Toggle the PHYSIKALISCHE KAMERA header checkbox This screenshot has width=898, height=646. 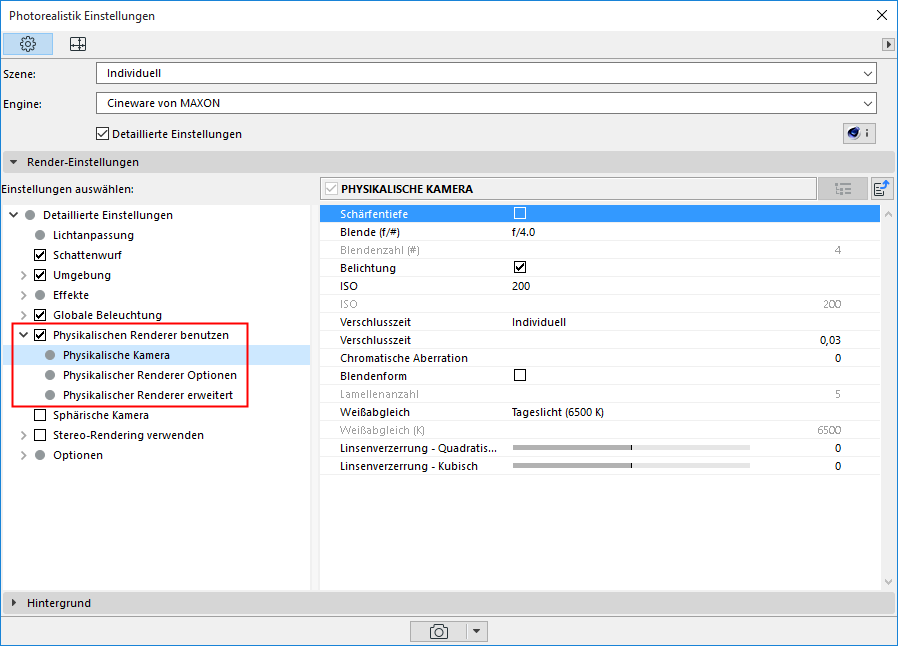tap(332, 188)
